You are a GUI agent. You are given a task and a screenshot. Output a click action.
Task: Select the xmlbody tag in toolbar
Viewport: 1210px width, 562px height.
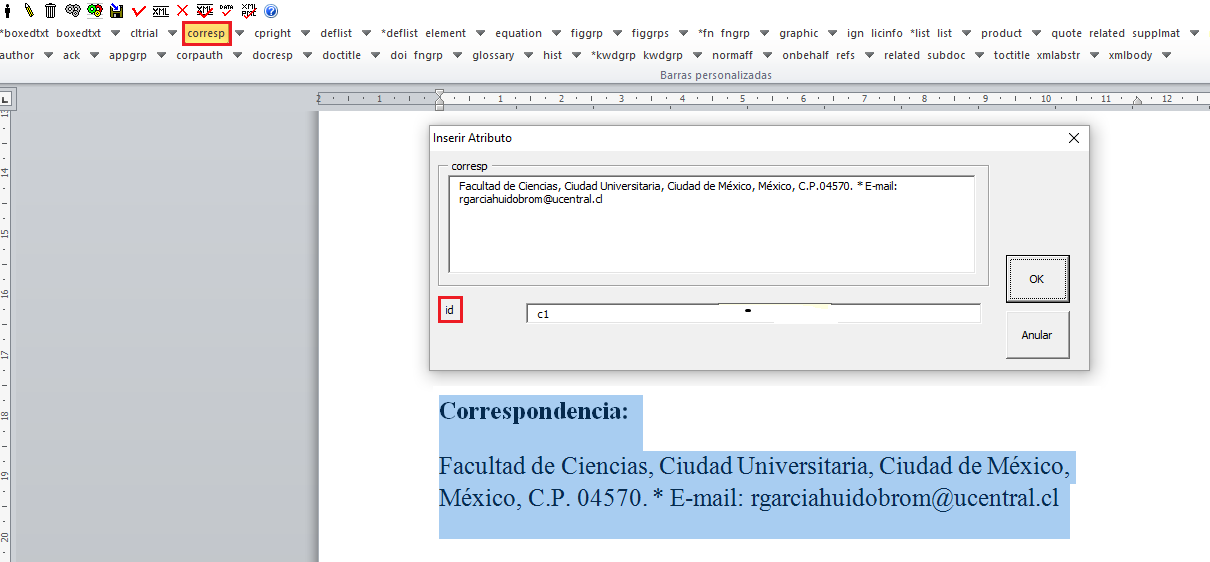[1129, 55]
